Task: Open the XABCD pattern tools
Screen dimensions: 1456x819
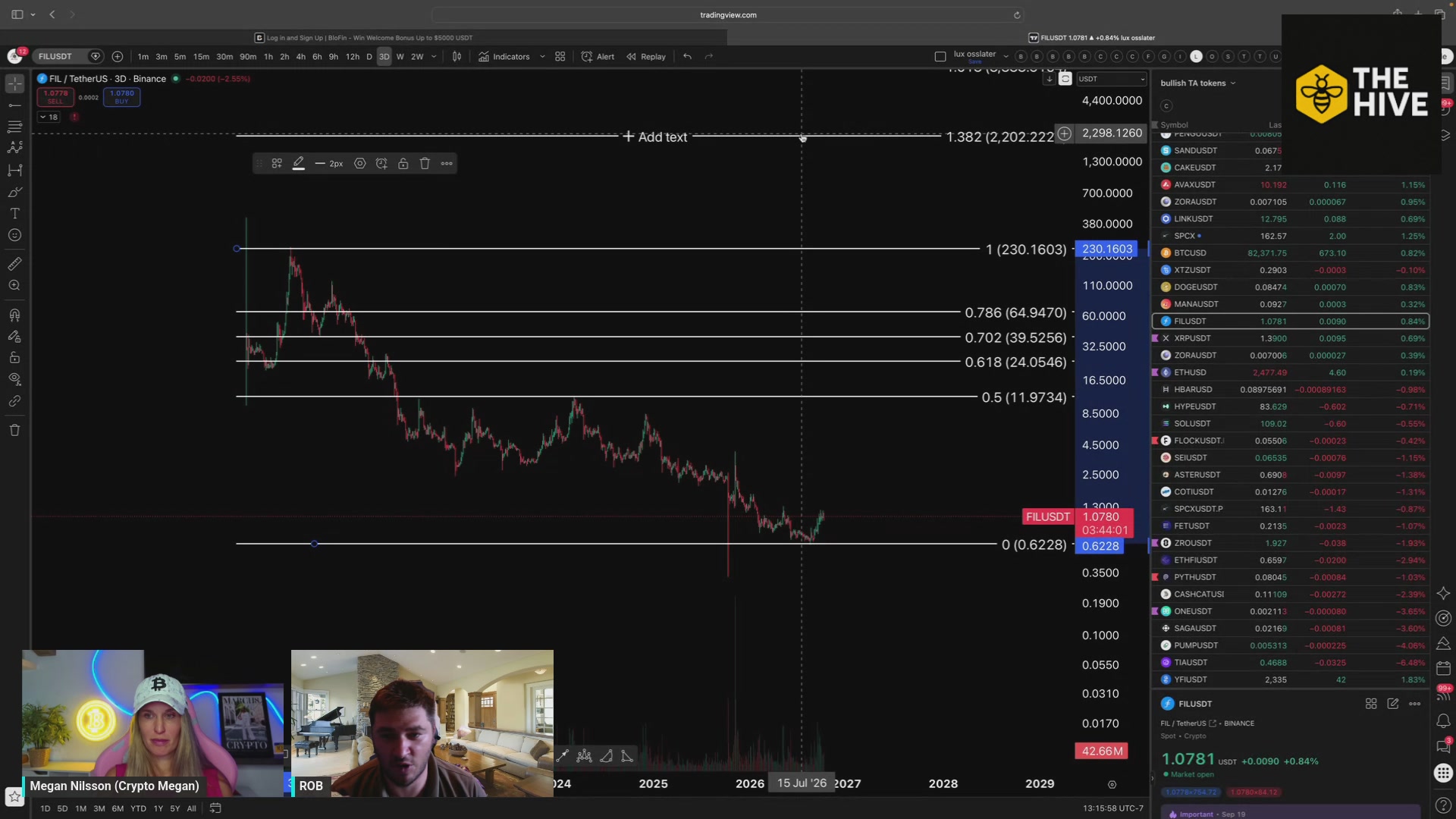Action: click(x=14, y=148)
